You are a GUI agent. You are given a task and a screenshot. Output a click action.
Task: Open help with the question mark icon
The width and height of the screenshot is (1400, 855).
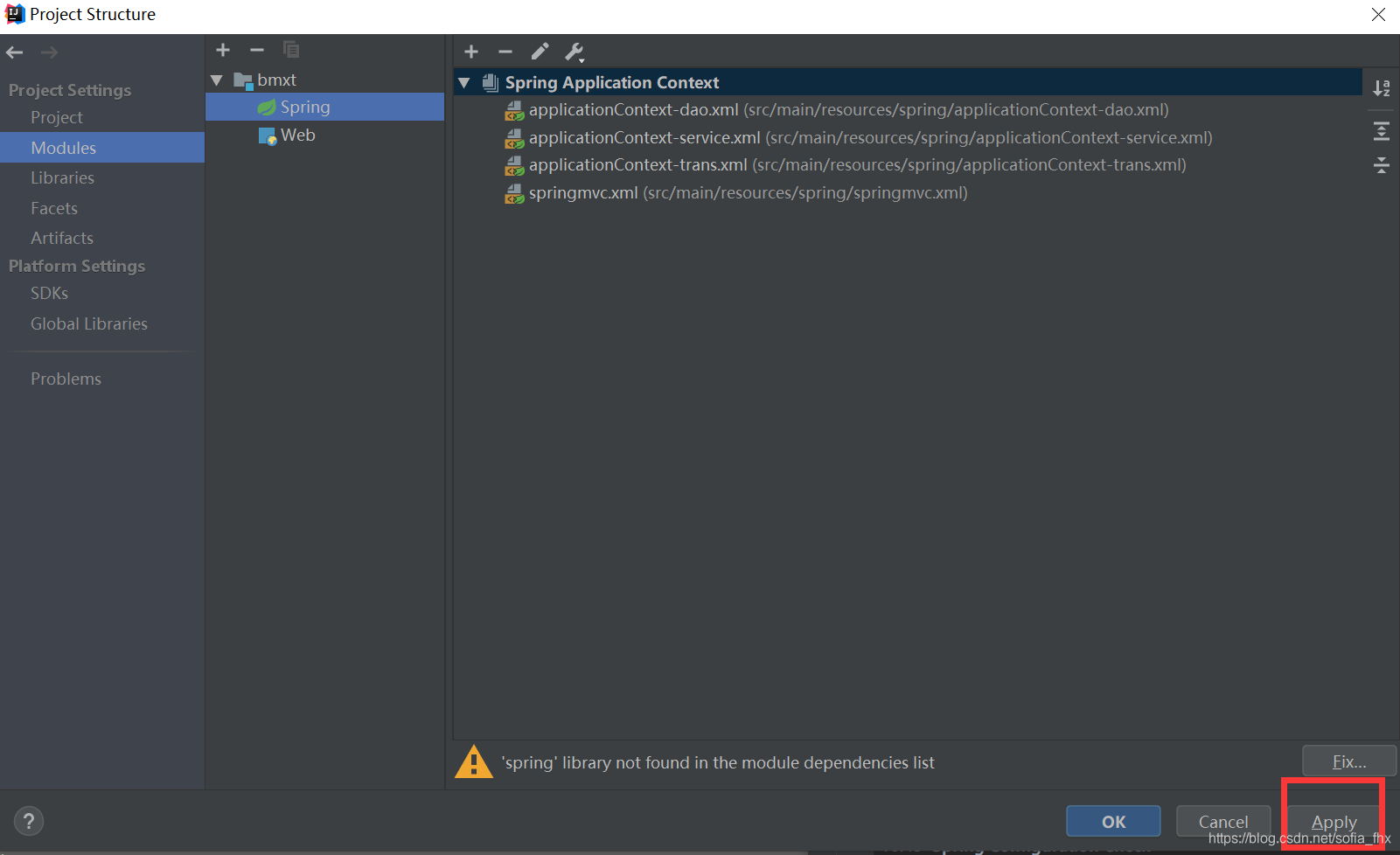pyautogui.click(x=29, y=821)
